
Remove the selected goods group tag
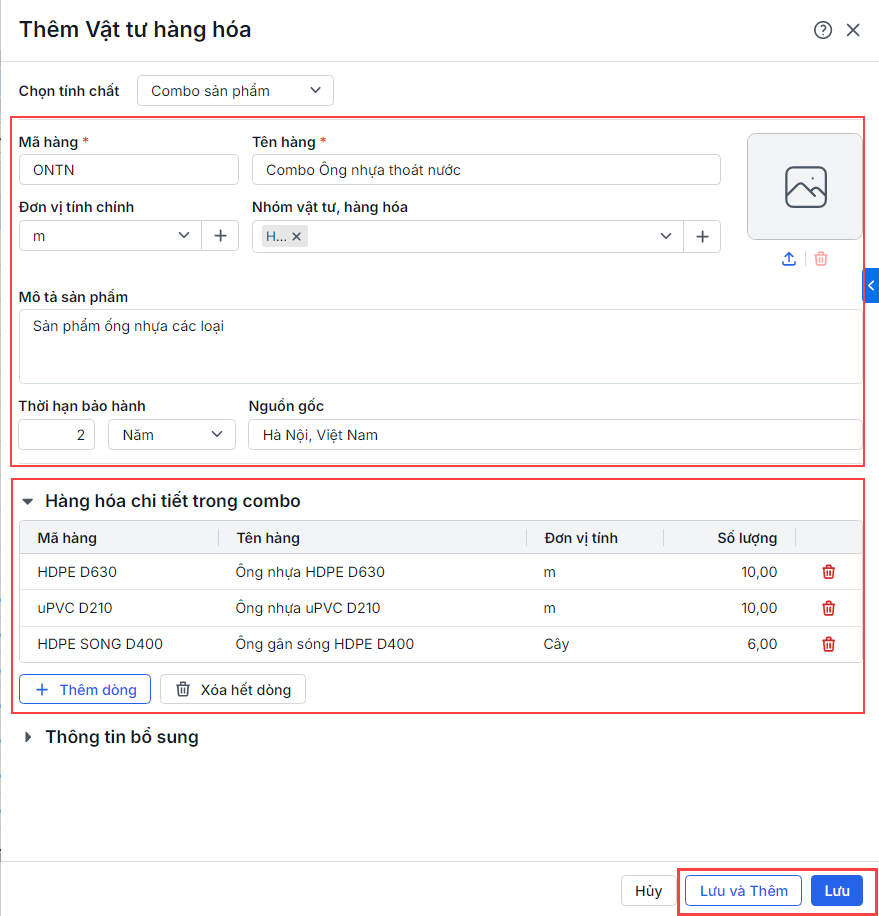296,237
